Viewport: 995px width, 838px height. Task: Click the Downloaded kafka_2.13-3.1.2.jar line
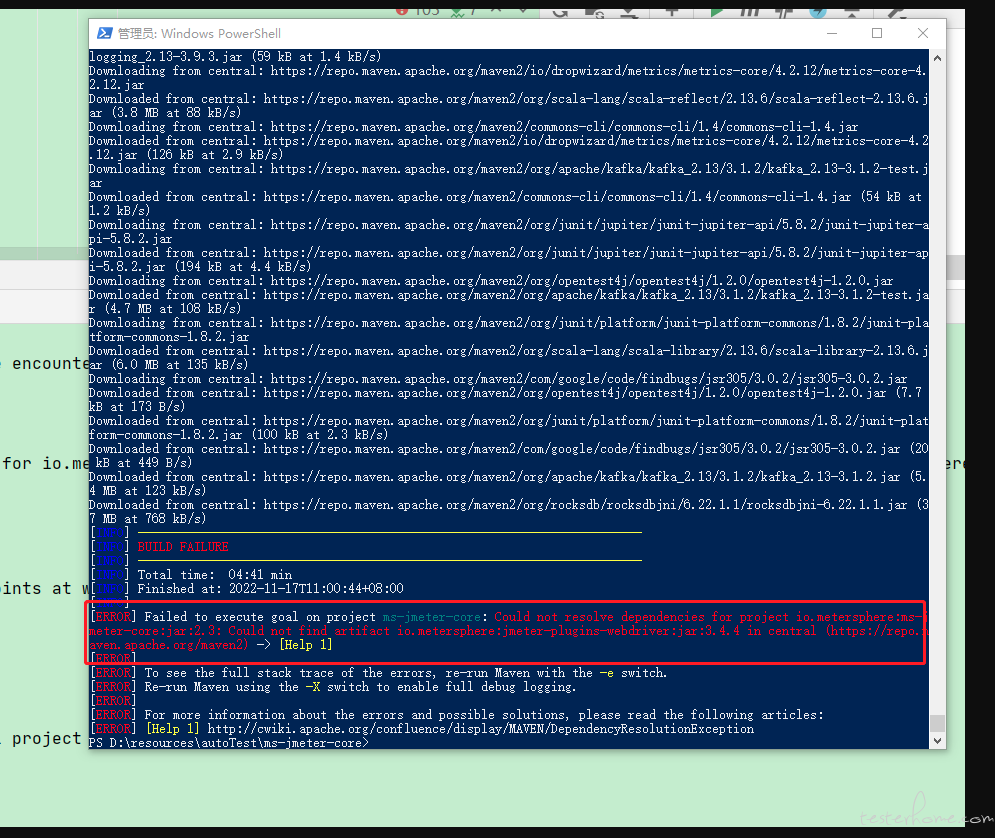tap(508, 484)
